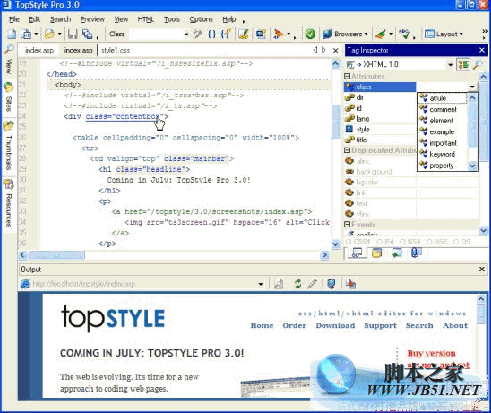This screenshot has width=491, height=413.
Task: Switch to the style1.css tab
Action: (115, 50)
